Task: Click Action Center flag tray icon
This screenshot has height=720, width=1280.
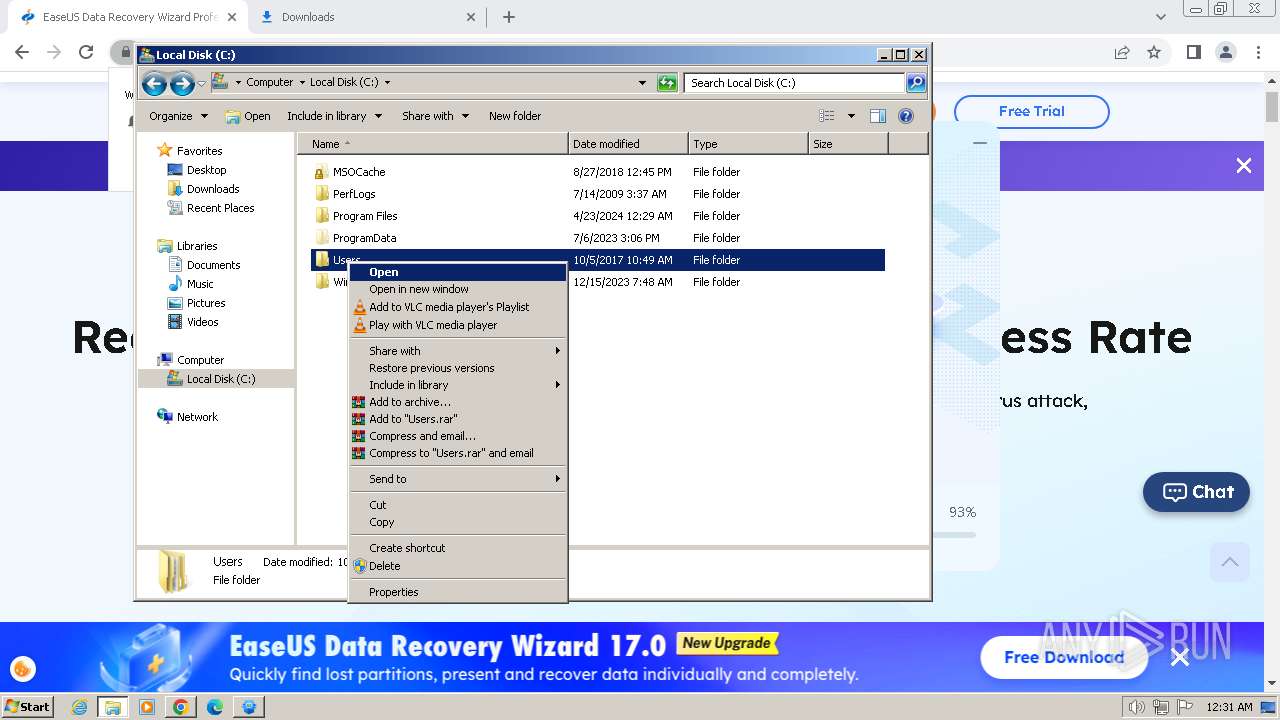Action: point(1185,707)
